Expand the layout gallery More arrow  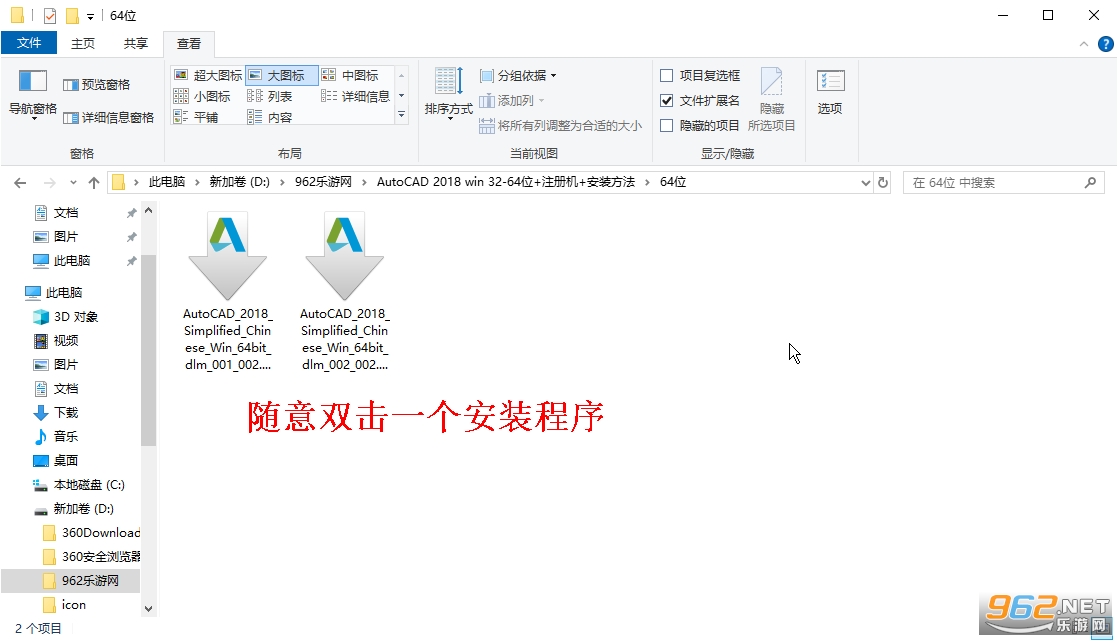401,115
